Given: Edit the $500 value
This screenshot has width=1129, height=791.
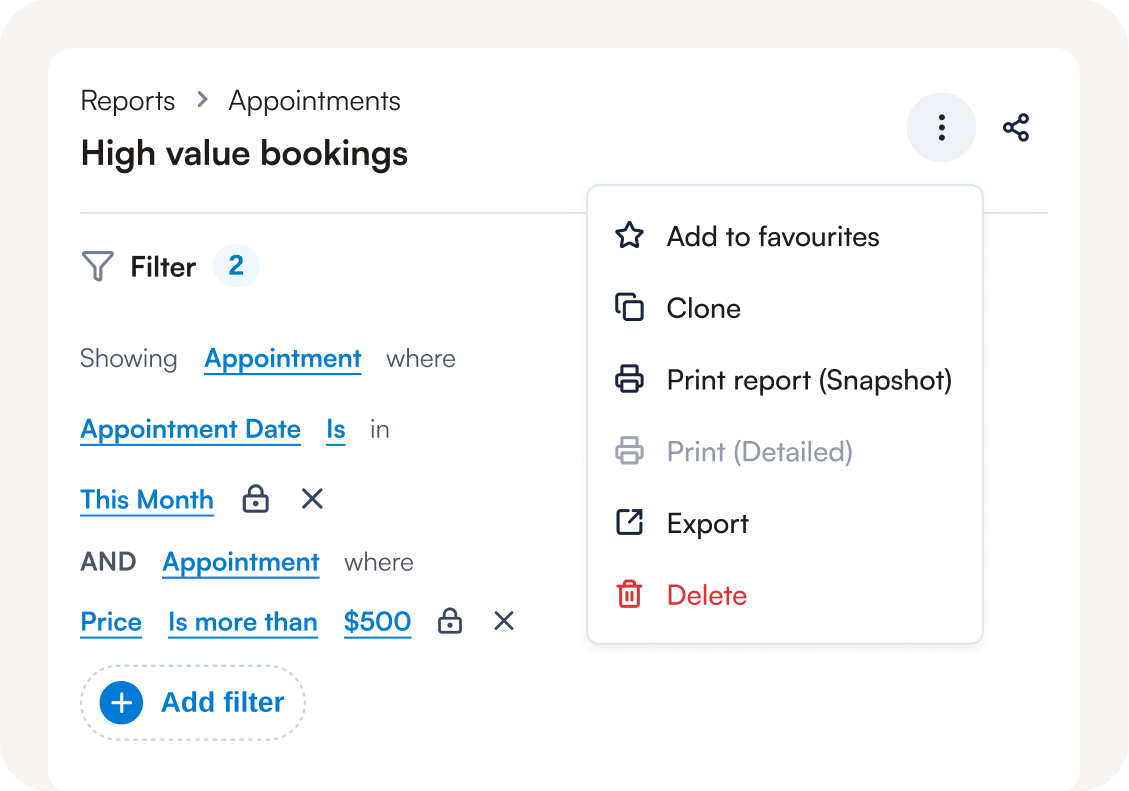Looking at the screenshot, I should pyautogui.click(x=377, y=622).
